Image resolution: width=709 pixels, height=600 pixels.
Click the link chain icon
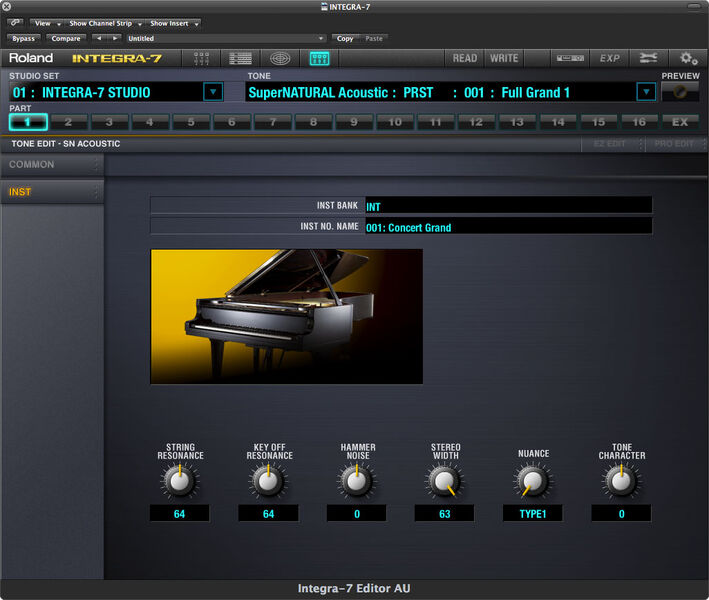point(15,23)
